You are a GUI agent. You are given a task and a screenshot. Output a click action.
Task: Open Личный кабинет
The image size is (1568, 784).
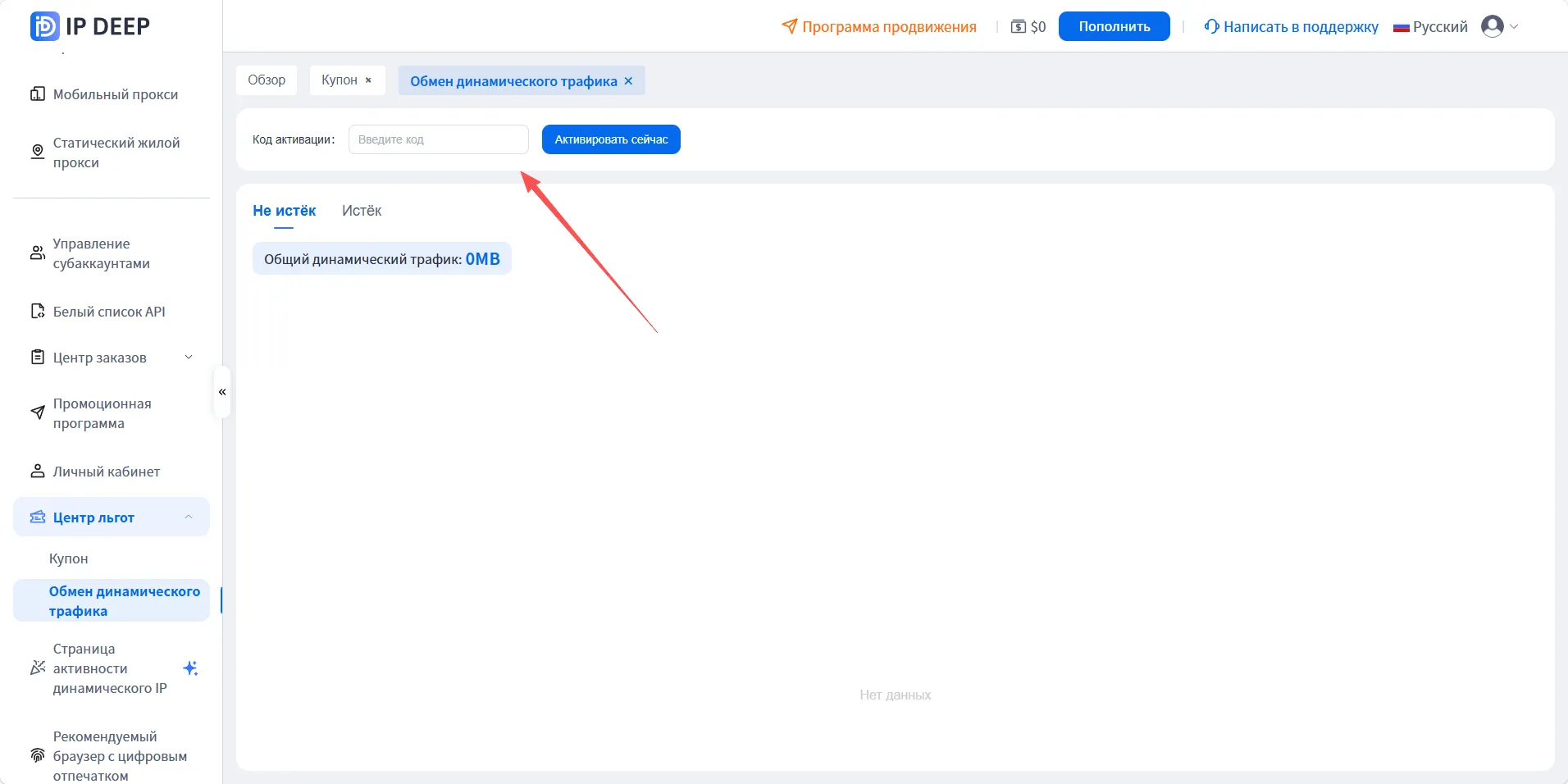[x=112, y=472]
